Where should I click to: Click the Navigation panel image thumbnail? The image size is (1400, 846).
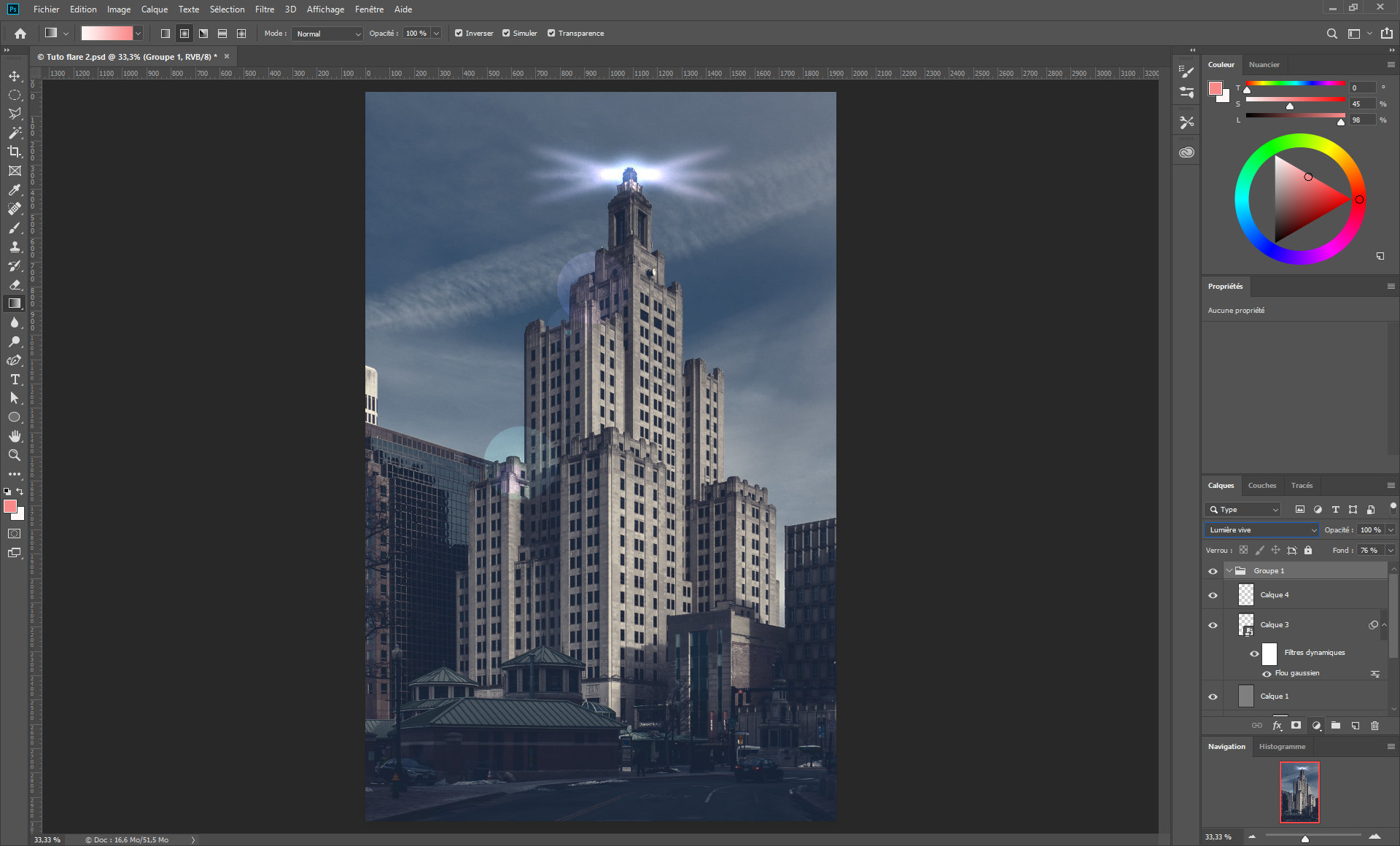tap(1299, 792)
